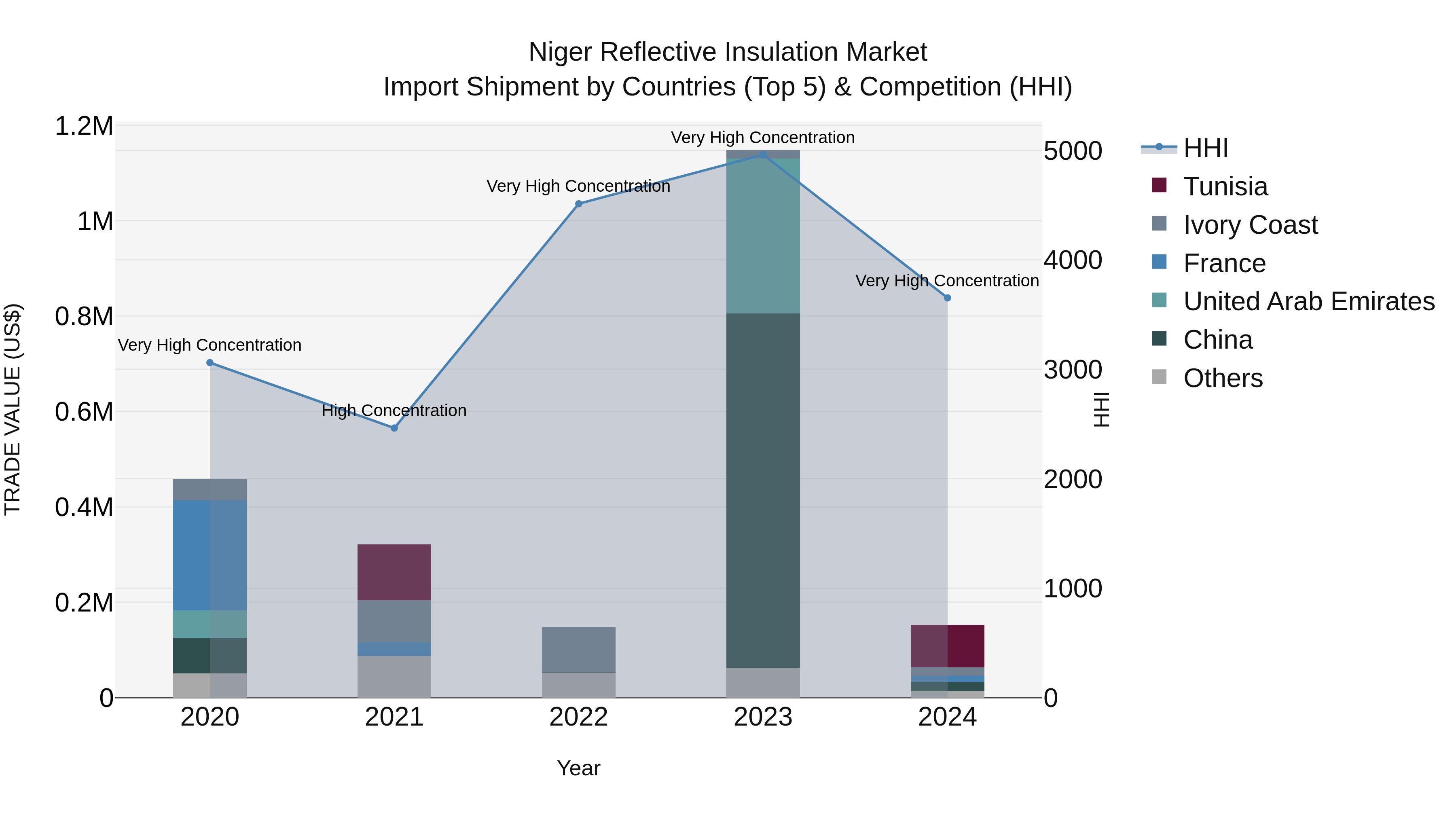The image size is (1456, 819).
Task: Click the 2021 x-axis label
Action: click(394, 717)
